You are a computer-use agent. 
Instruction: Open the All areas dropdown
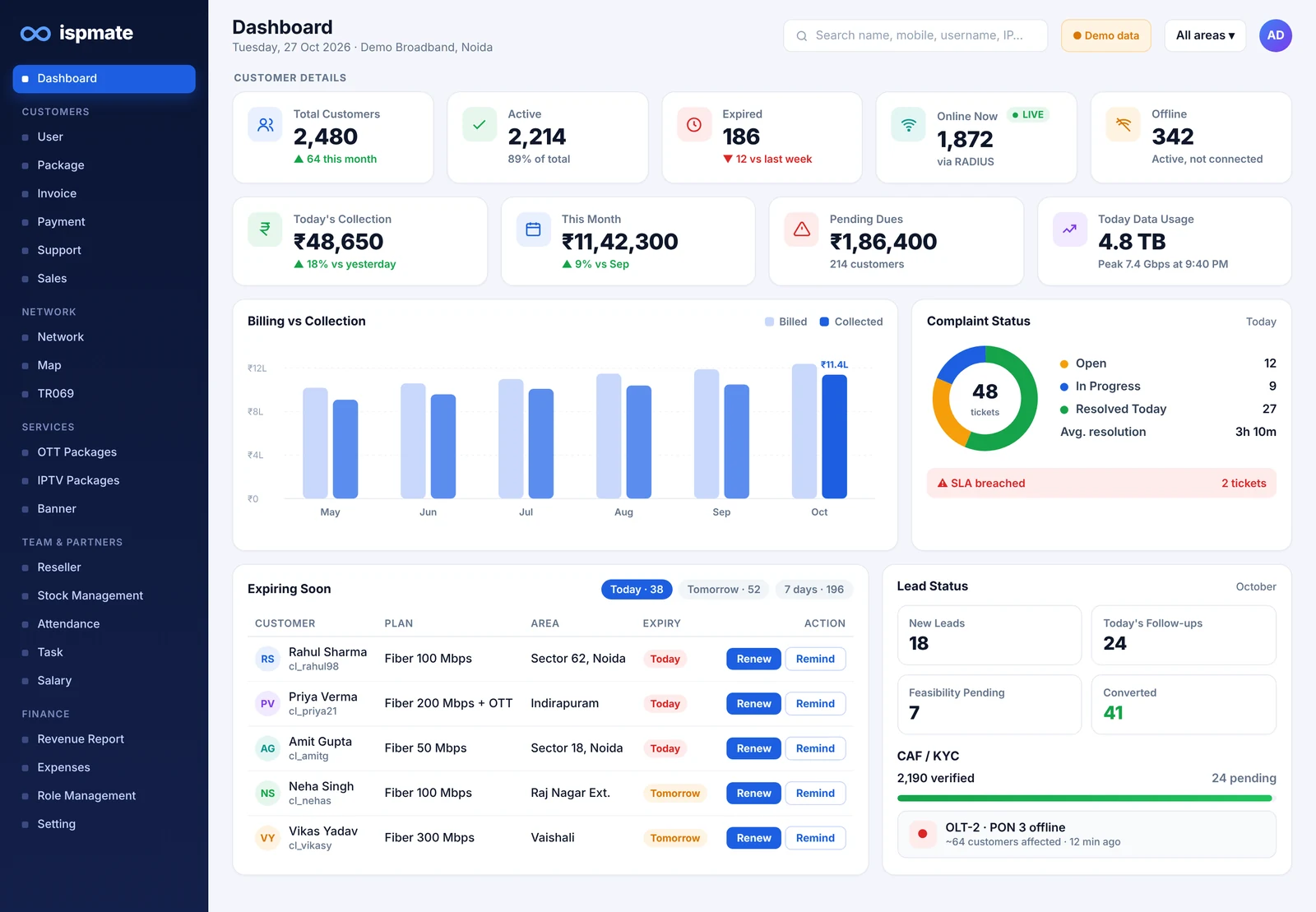pyautogui.click(x=1205, y=35)
